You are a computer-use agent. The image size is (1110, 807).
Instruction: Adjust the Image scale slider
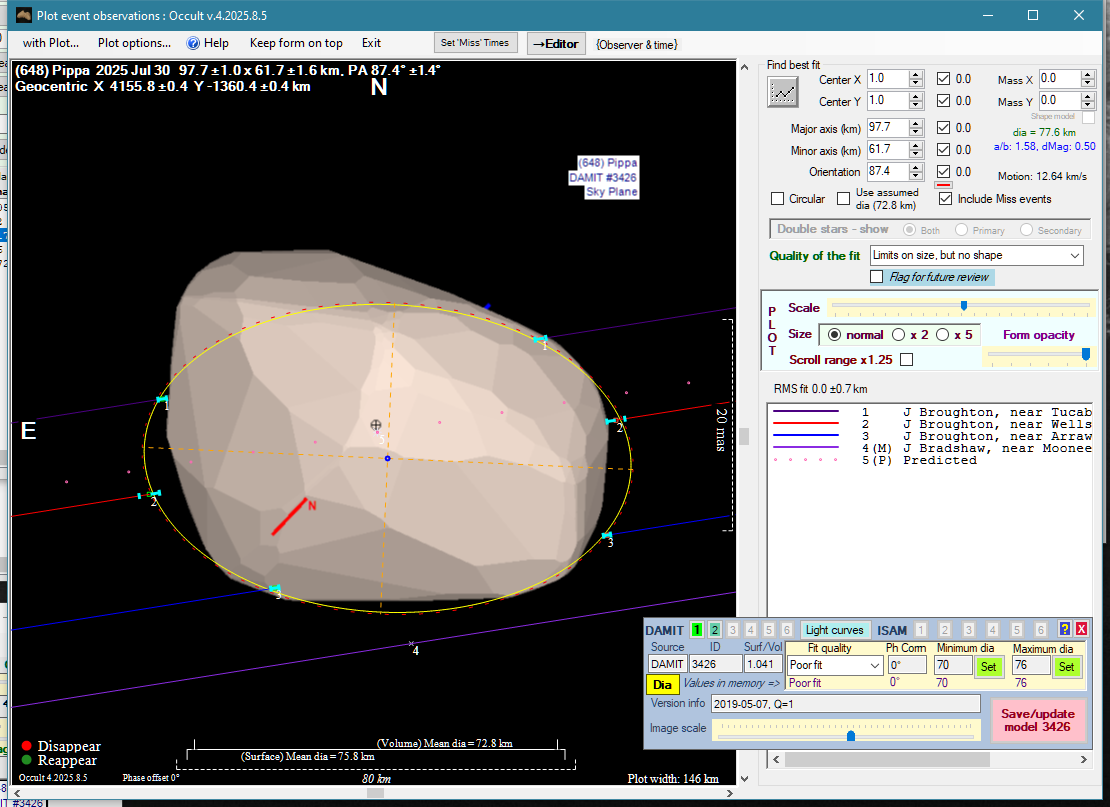[x=850, y=735]
